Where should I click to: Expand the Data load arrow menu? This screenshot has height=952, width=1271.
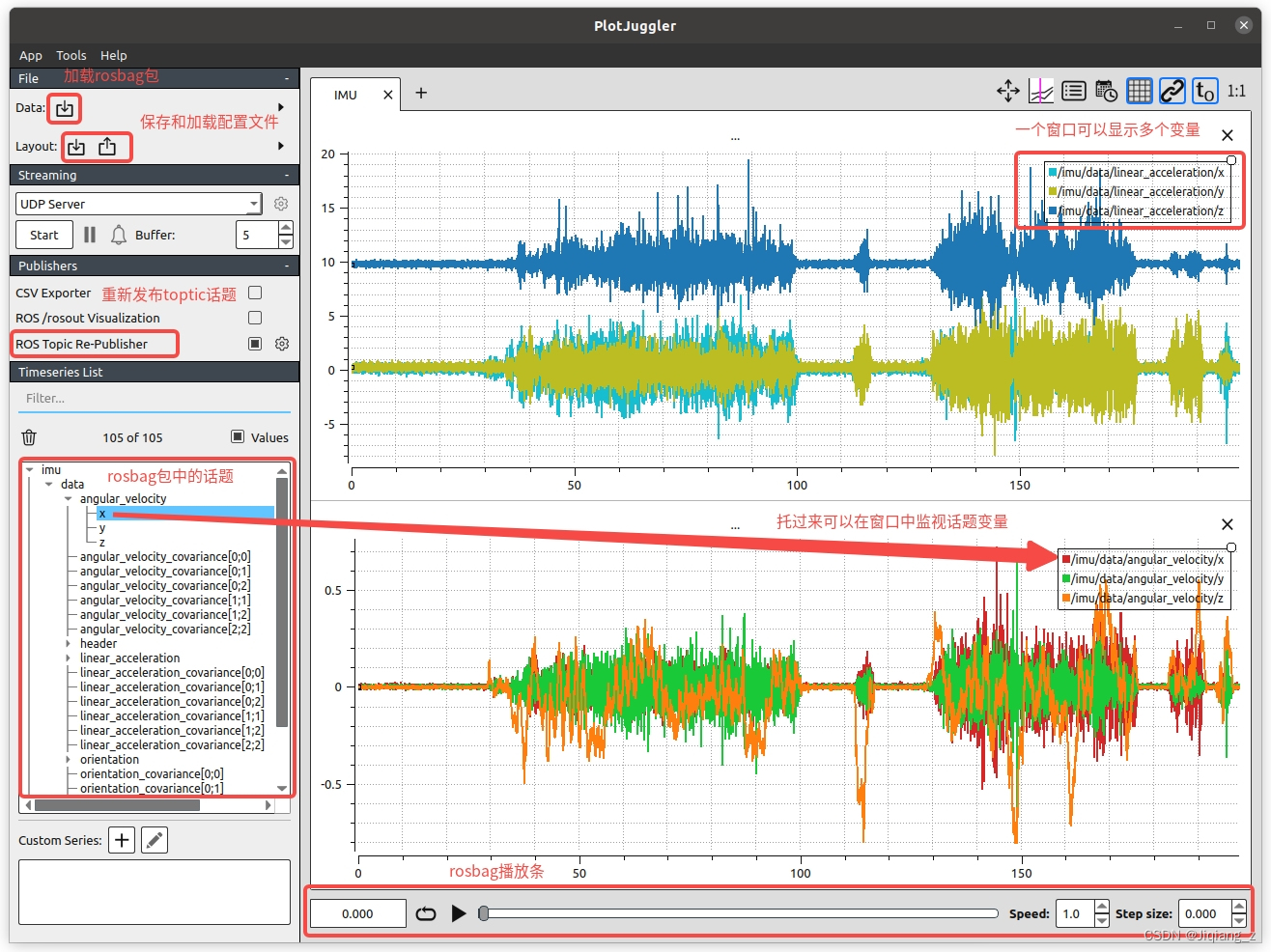tap(281, 107)
